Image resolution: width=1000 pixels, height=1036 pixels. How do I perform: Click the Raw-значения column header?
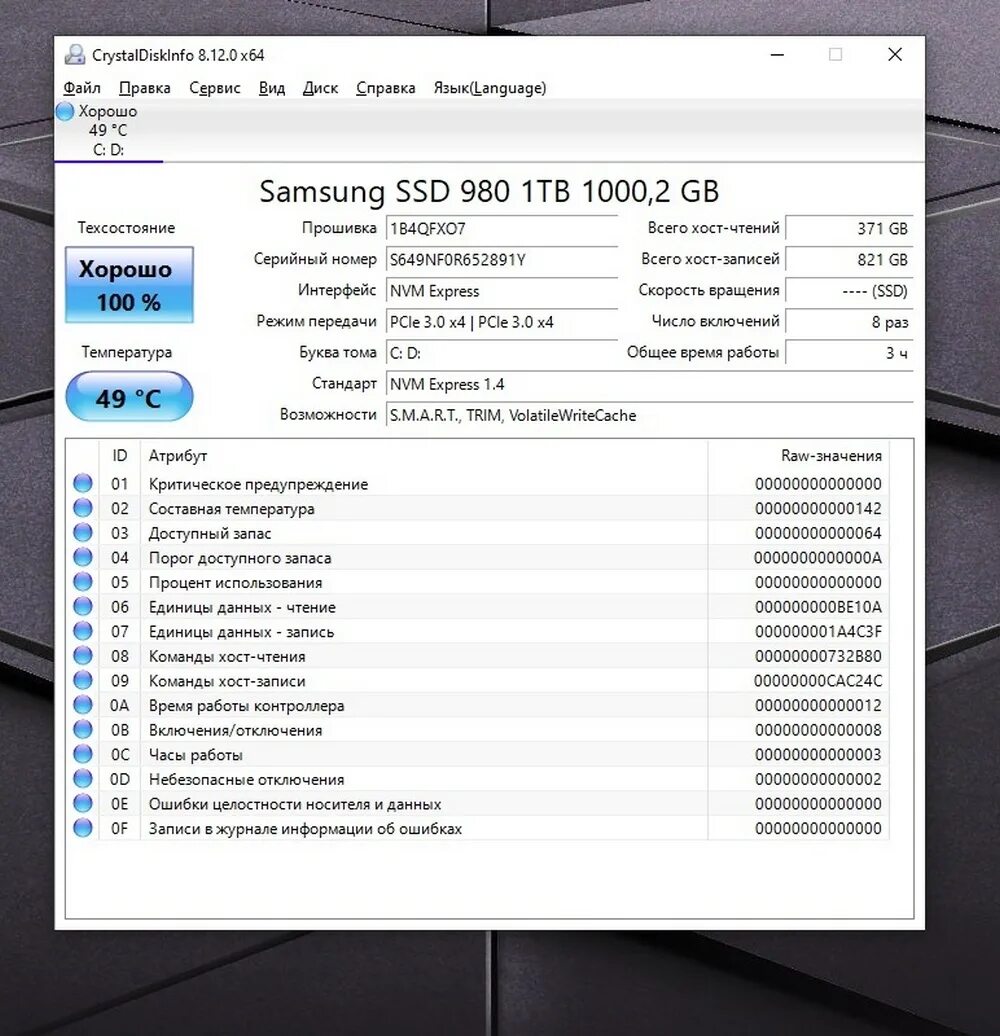coord(799,455)
